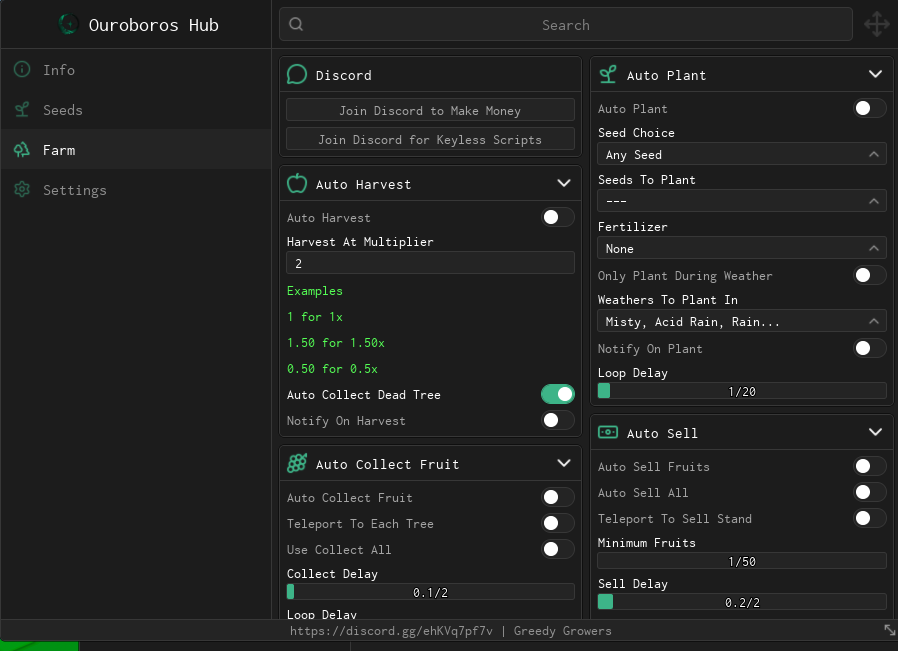Screen dimensions: 898x651
Task: Click the Harvest At Multiplier input field
Action: coord(430,263)
